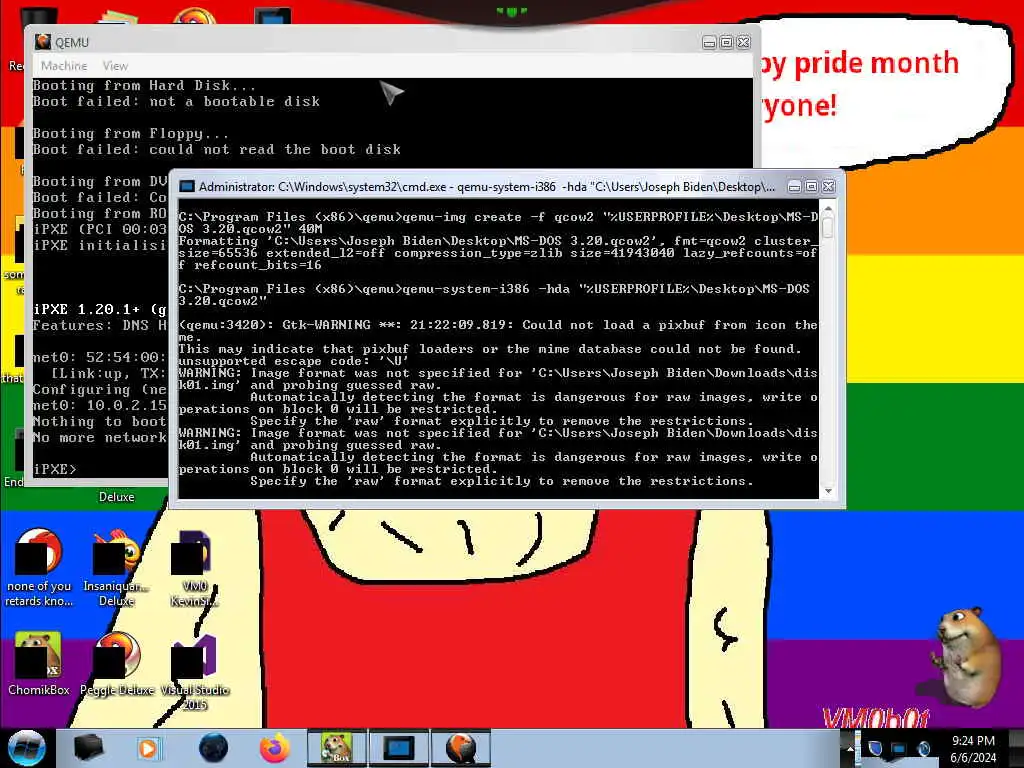Open the Machine menu in QEMU

64,66
